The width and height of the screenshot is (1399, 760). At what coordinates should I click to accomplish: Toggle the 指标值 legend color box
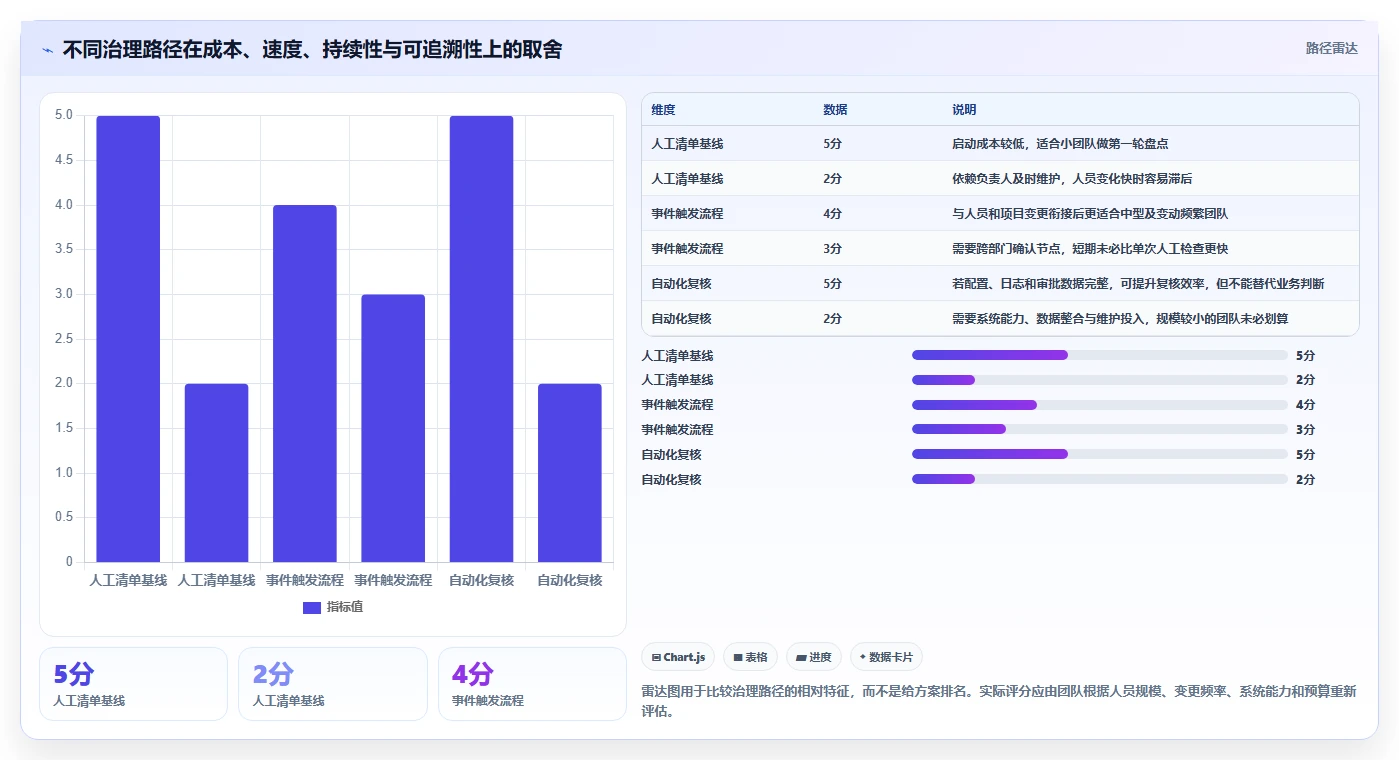coord(312,607)
